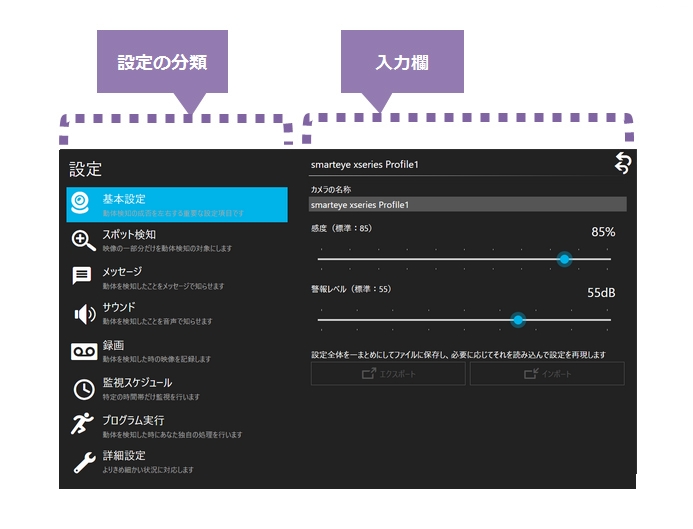Image resolution: width=693 pixels, height=529 pixels.
Task: Click the tape icon for 録画
Action: coord(83,351)
